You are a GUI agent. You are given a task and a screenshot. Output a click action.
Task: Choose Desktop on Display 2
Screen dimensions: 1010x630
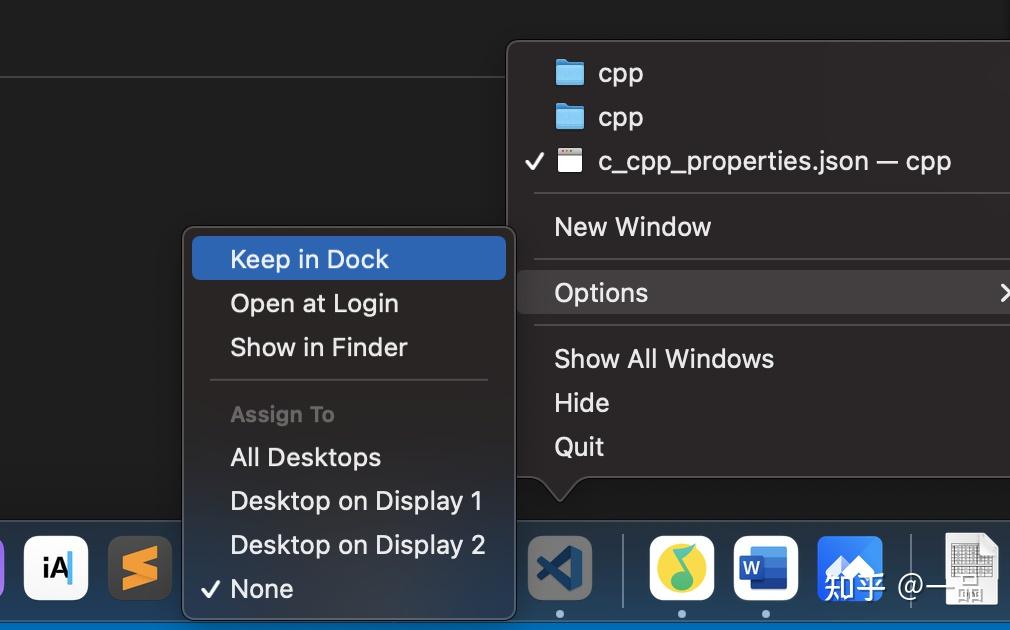point(357,545)
